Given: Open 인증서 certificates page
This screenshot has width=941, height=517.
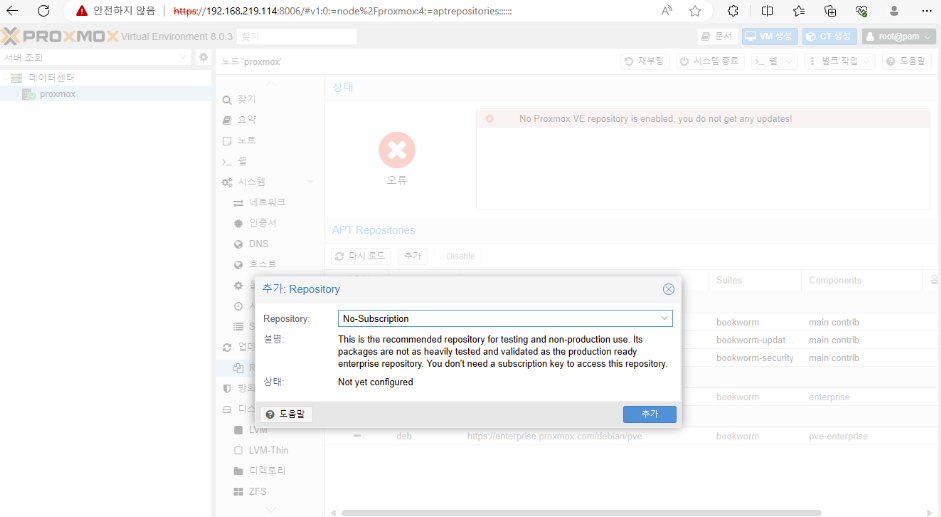Looking at the screenshot, I should point(262,223).
